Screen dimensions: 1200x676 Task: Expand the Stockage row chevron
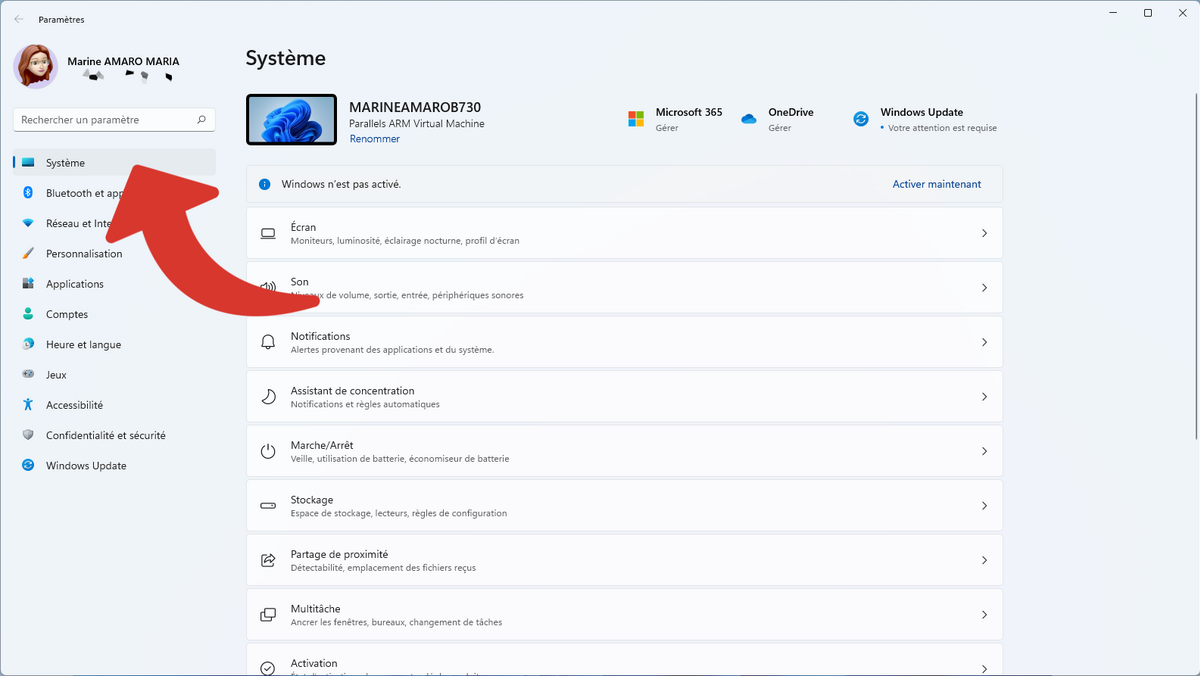click(984, 506)
